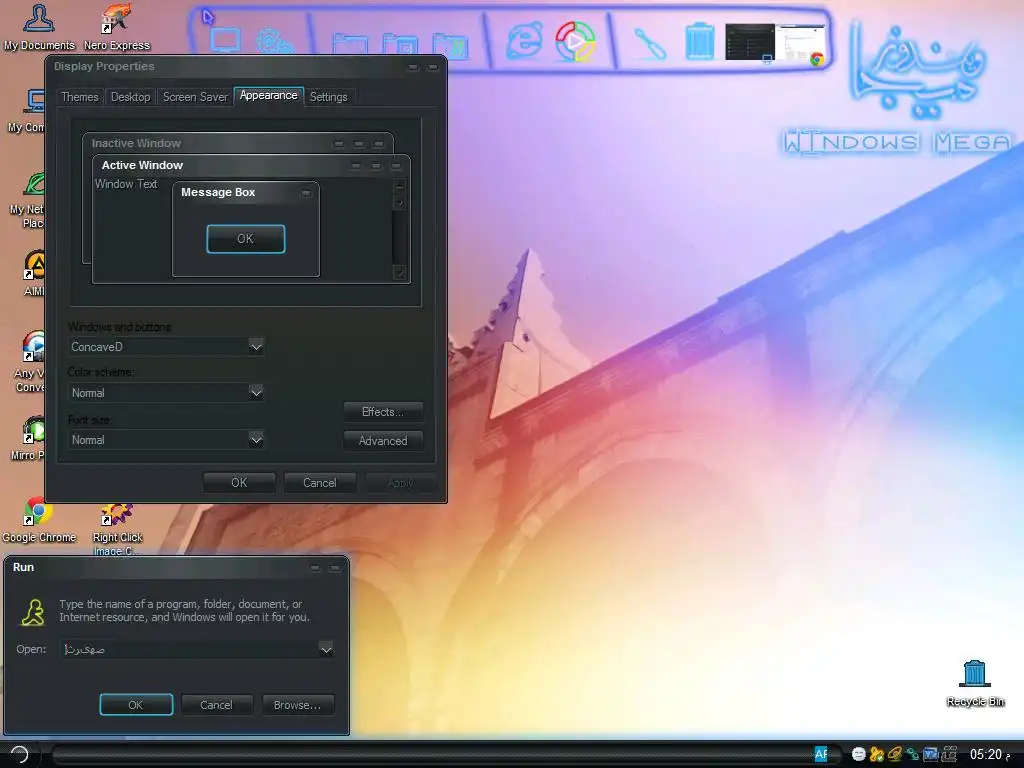
Task: Open the Color scheme dropdown
Action: tap(166, 392)
